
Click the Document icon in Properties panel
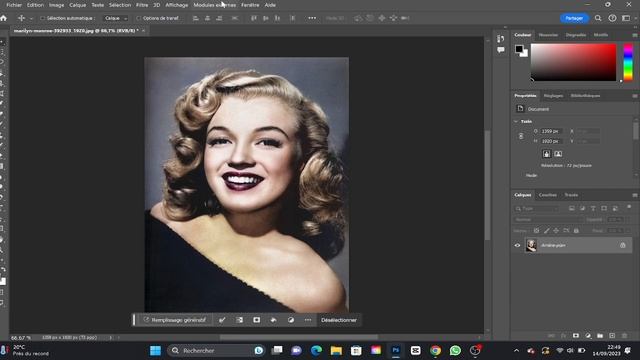coord(520,109)
